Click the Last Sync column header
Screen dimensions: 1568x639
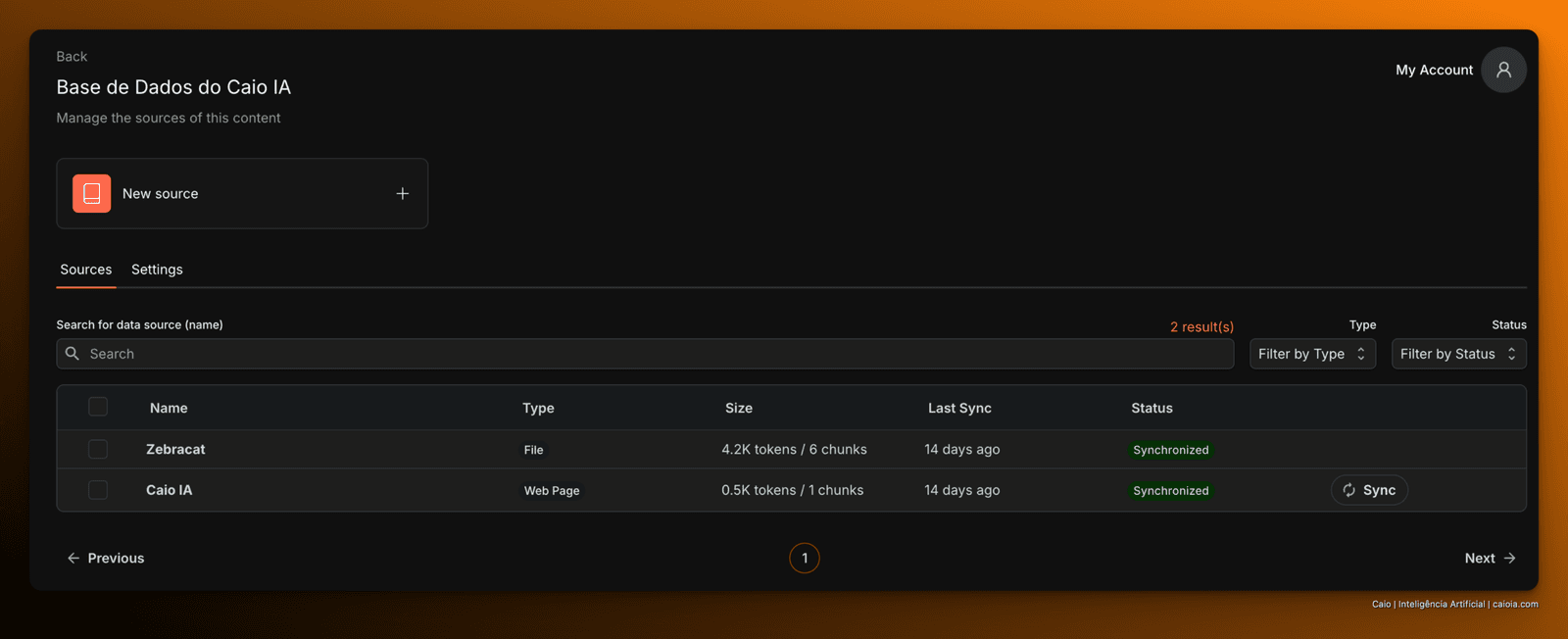959,408
